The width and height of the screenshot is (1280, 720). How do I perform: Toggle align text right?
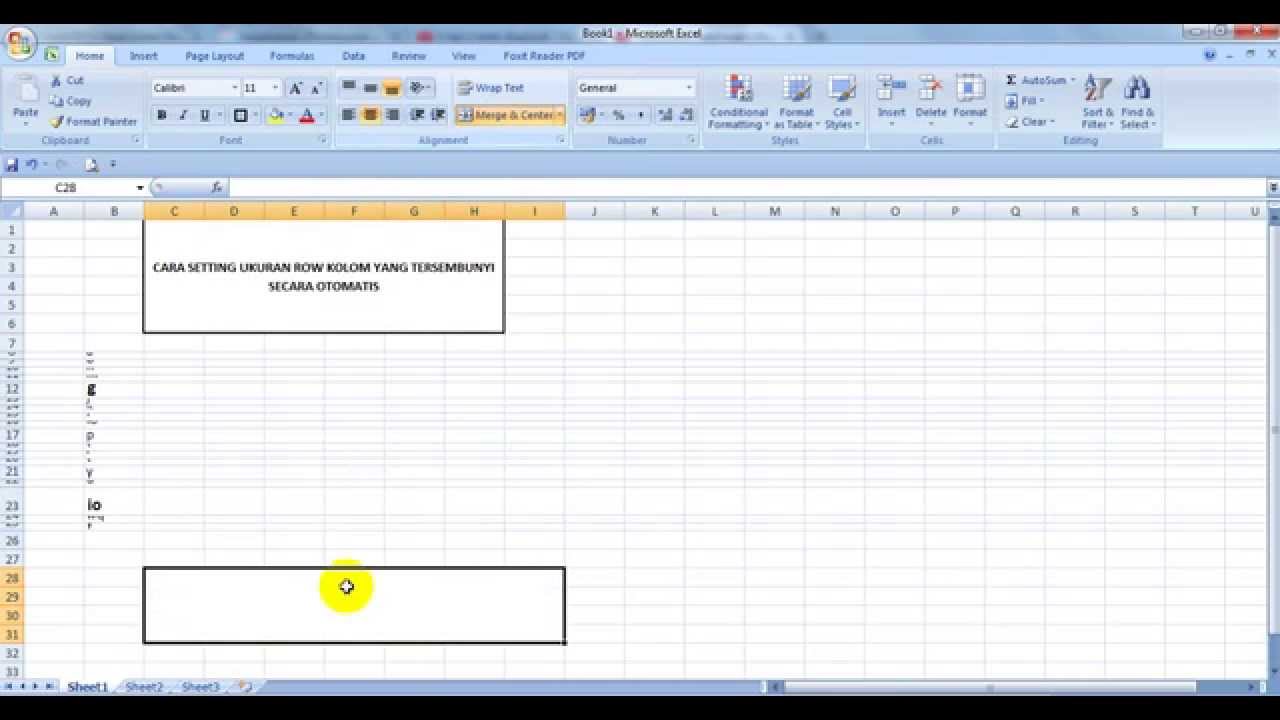(x=392, y=115)
